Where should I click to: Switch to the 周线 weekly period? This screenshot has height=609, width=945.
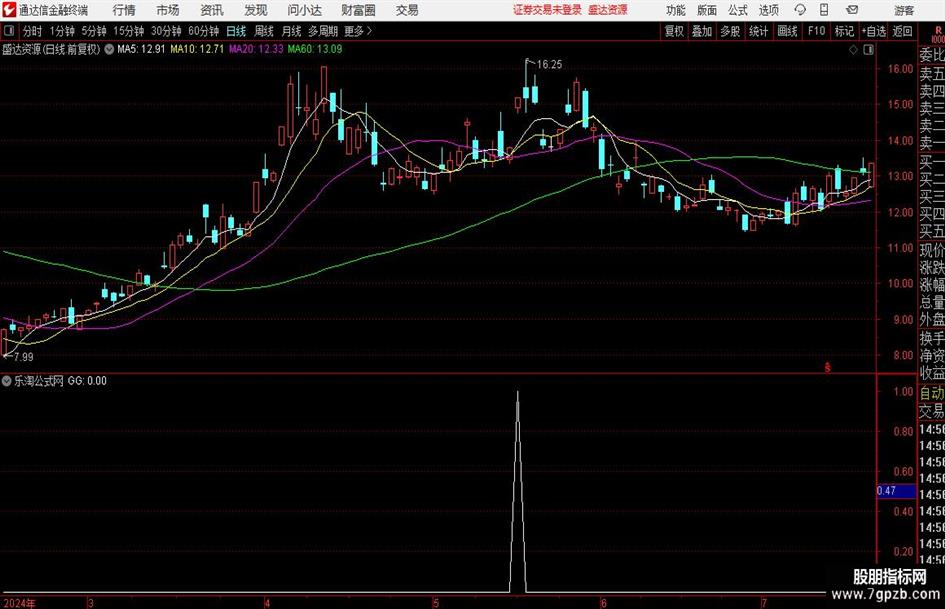264,31
